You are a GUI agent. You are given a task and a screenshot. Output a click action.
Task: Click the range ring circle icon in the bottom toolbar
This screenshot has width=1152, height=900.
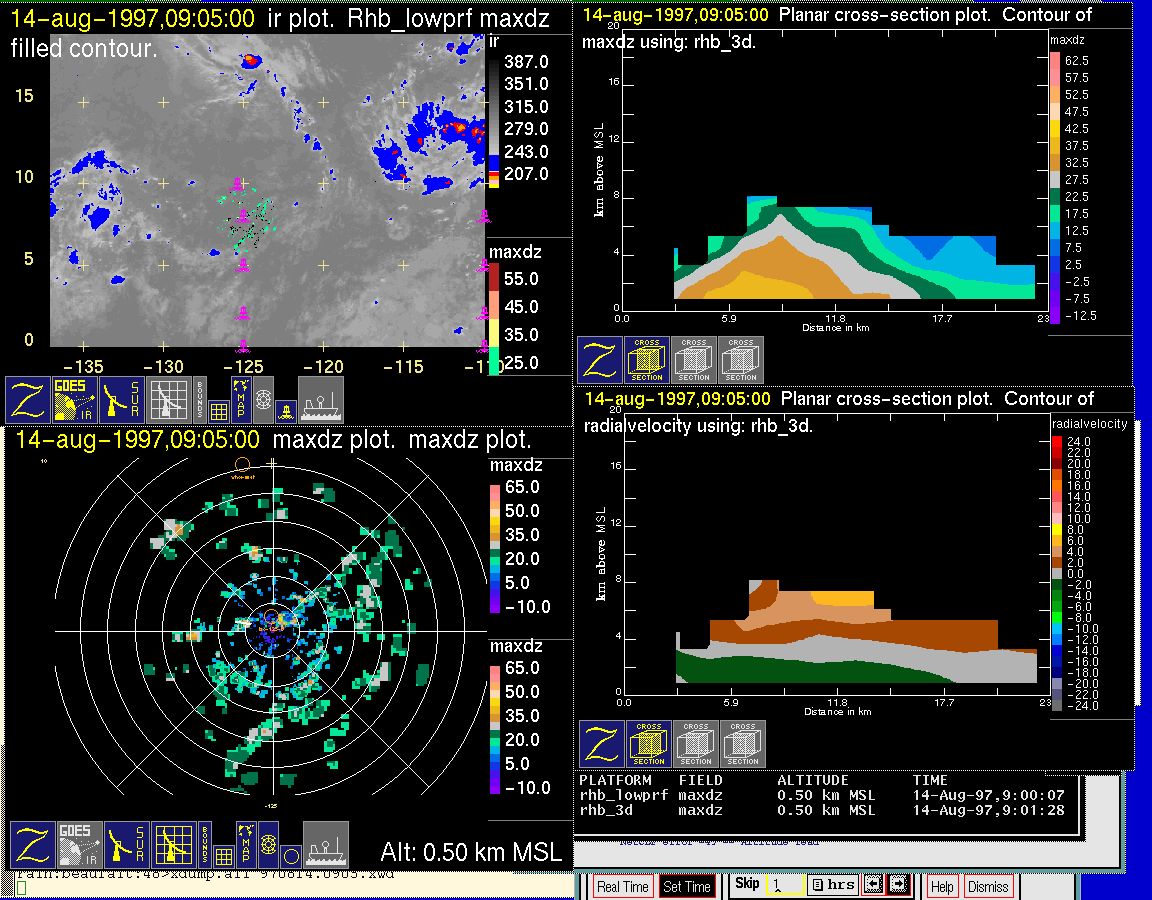click(x=289, y=856)
